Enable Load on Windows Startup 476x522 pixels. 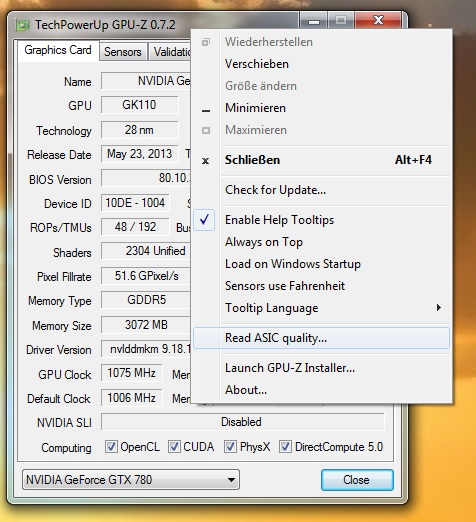coord(321,264)
